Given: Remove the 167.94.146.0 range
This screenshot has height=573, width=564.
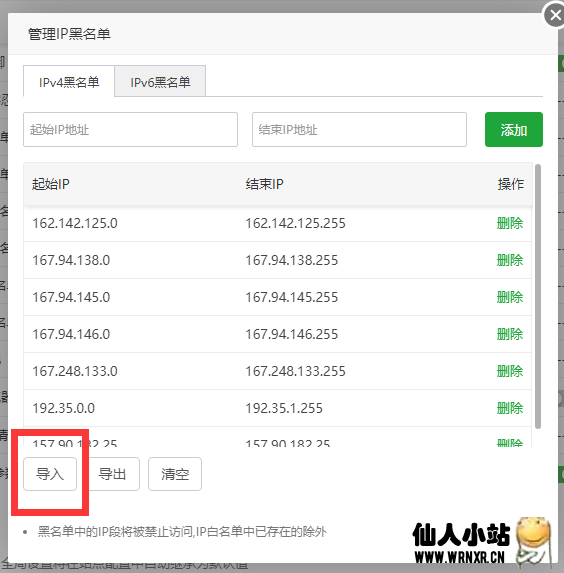Looking at the screenshot, I should point(510,334).
